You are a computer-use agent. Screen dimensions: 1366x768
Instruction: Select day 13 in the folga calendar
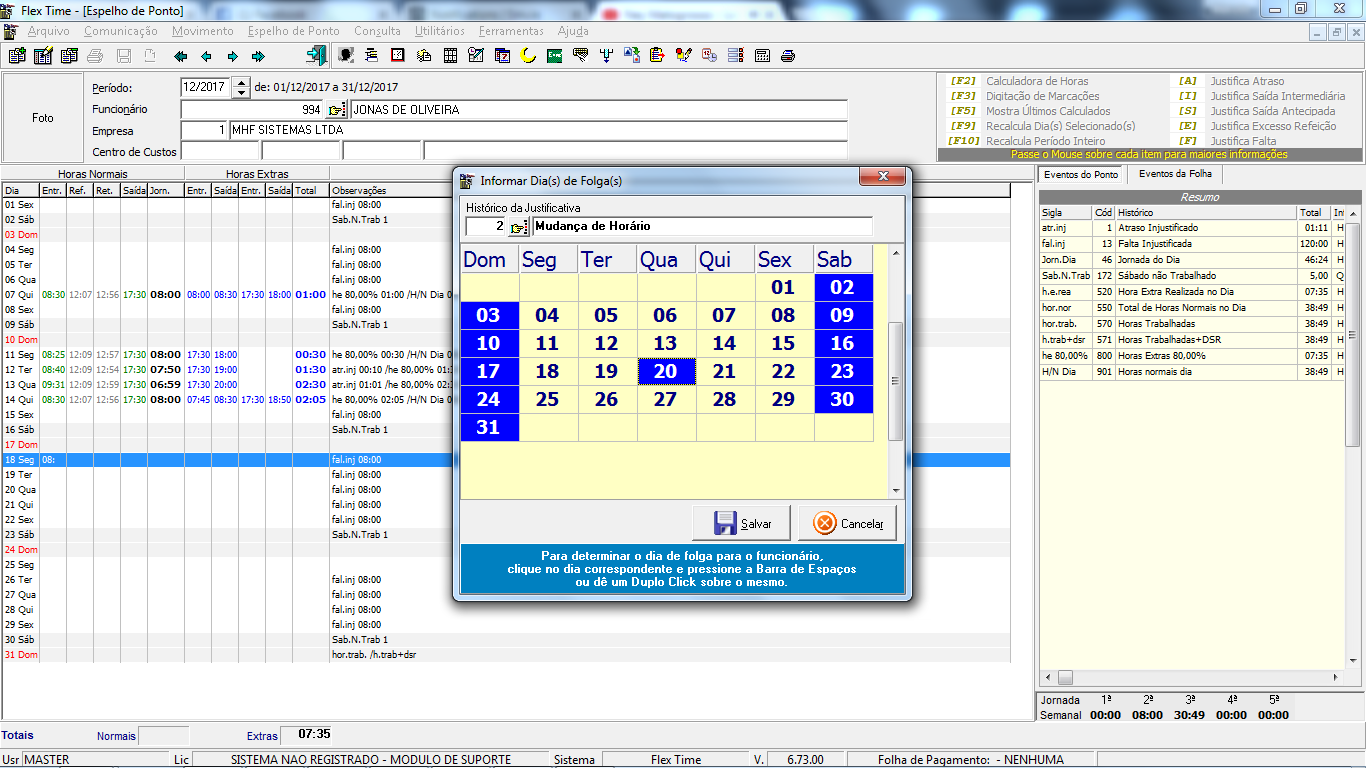tap(666, 344)
